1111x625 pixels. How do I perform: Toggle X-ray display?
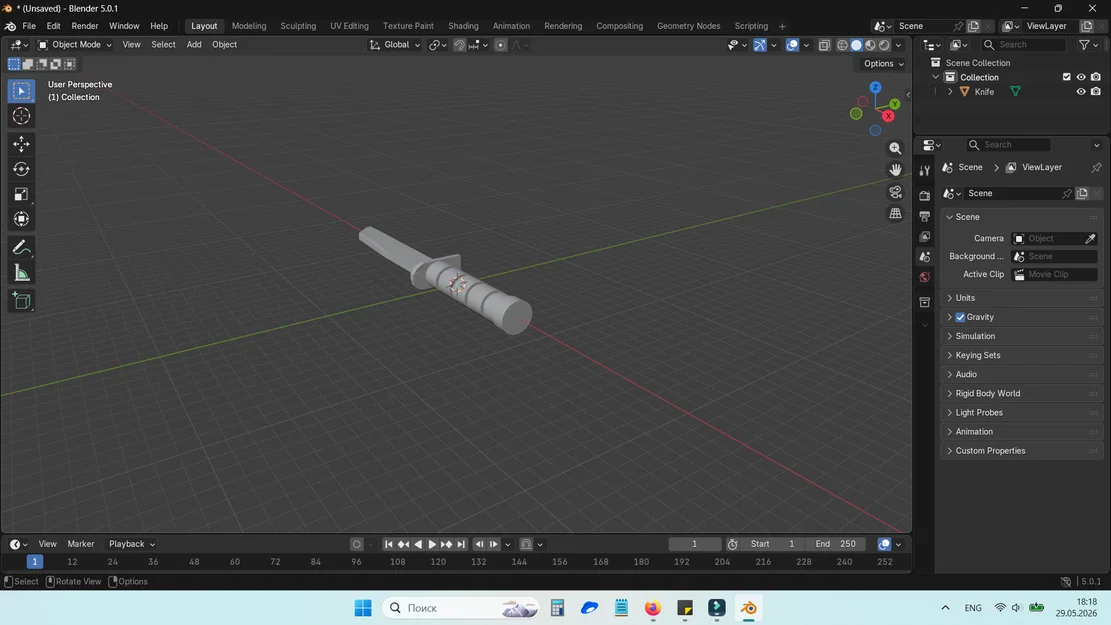824,45
